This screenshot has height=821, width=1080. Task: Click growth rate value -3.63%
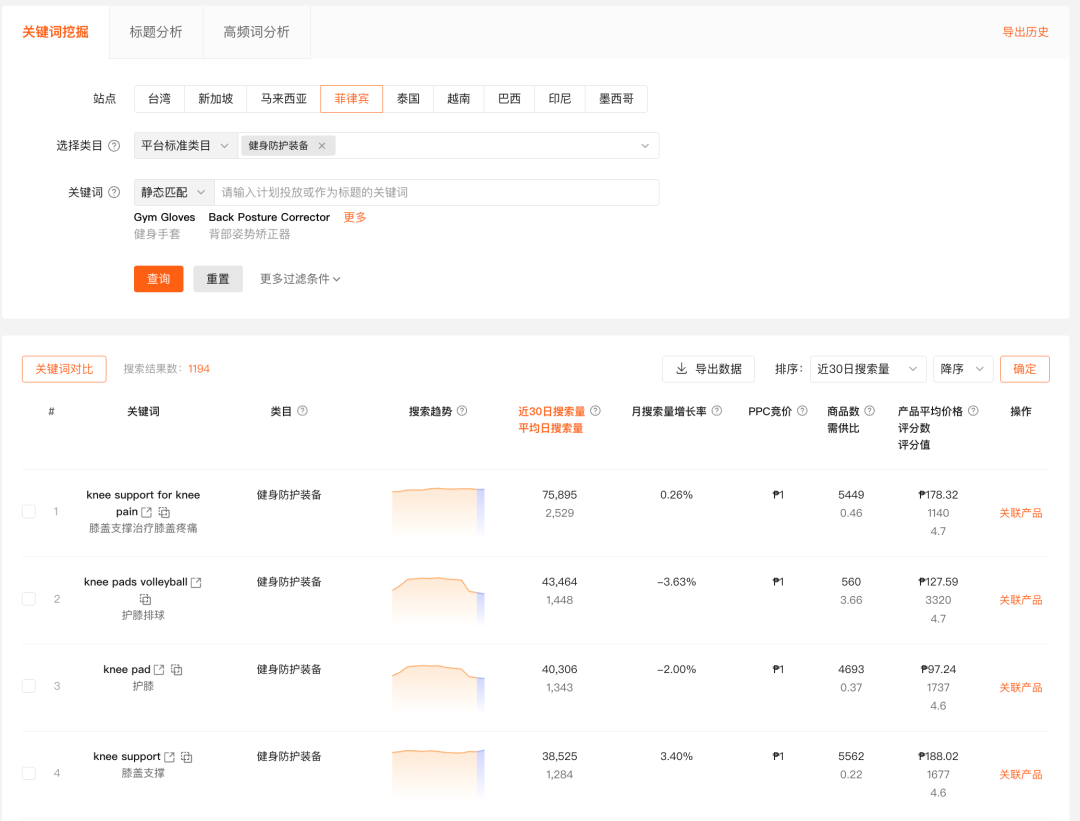(676, 582)
